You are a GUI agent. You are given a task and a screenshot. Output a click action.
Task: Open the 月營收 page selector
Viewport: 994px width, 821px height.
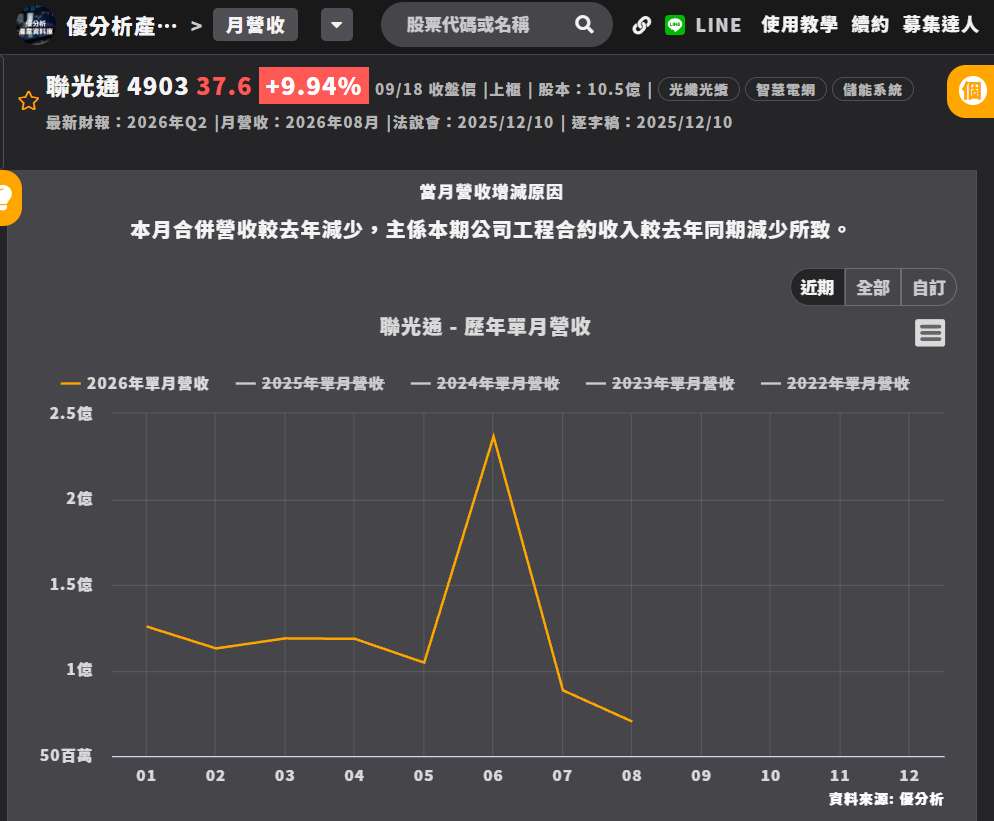pos(255,25)
